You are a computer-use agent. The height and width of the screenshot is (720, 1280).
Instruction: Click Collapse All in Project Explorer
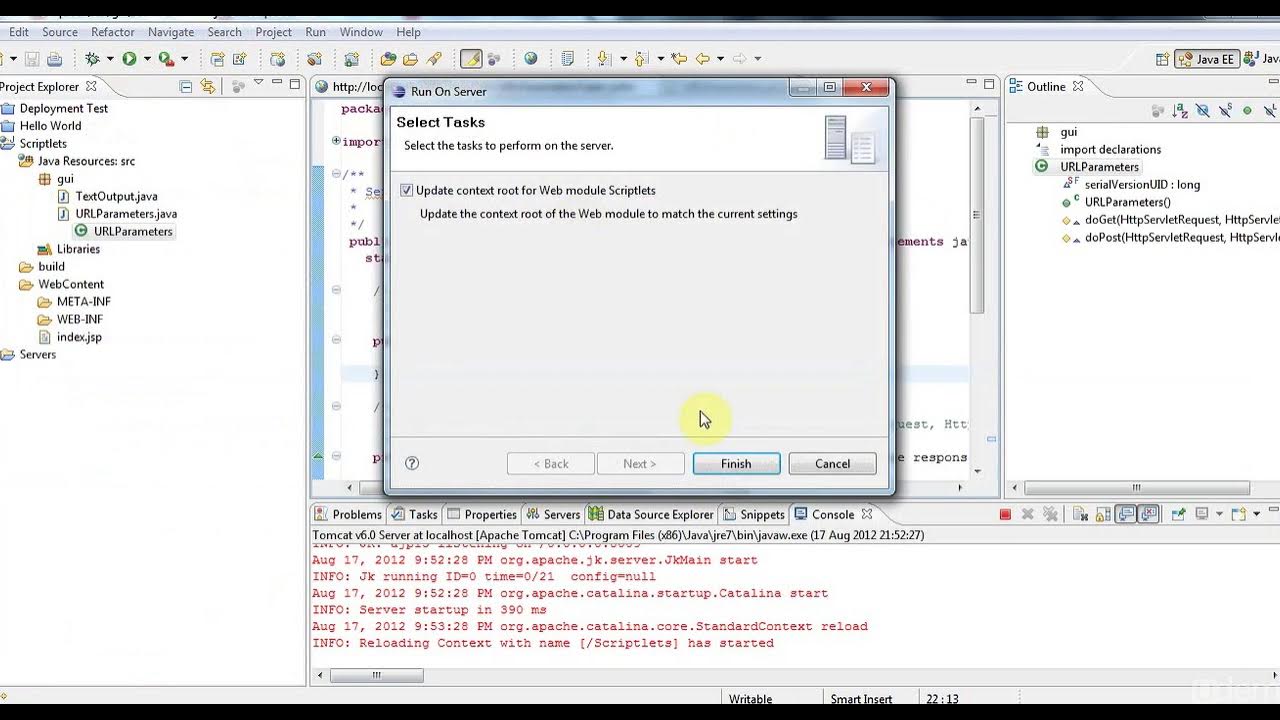click(x=186, y=86)
